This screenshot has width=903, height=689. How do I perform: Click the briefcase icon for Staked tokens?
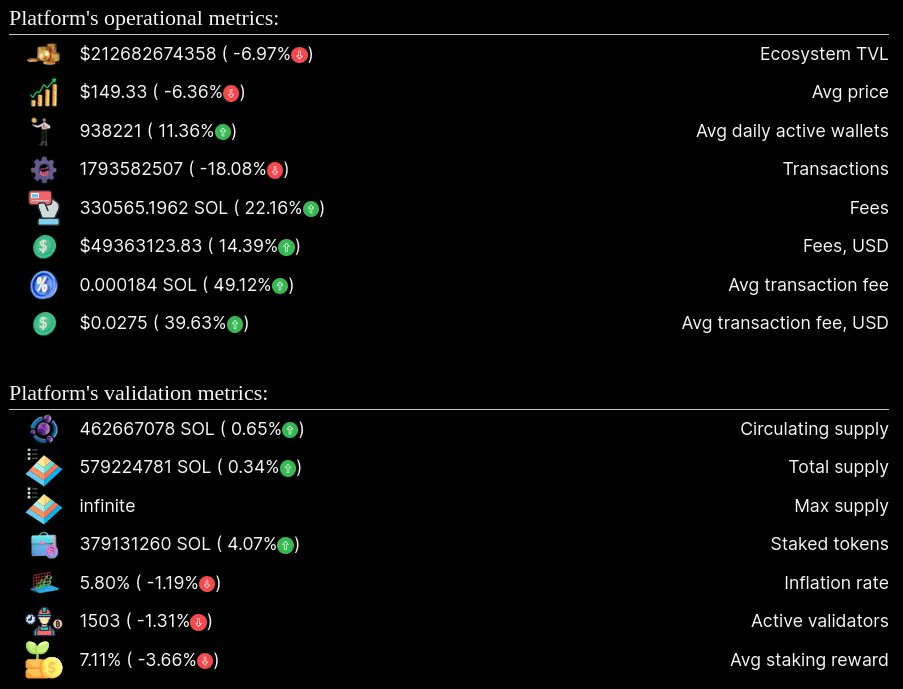[x=44, y=544]
